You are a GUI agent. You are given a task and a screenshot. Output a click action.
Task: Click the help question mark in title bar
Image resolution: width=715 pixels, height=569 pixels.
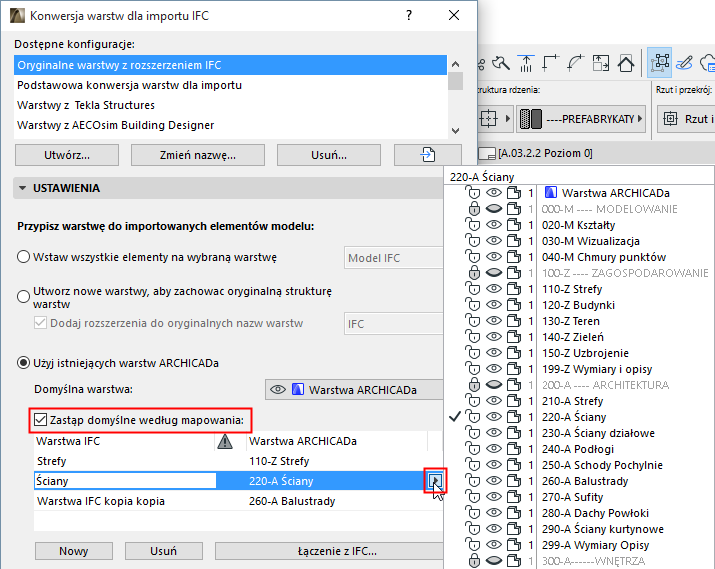[409, 16]
